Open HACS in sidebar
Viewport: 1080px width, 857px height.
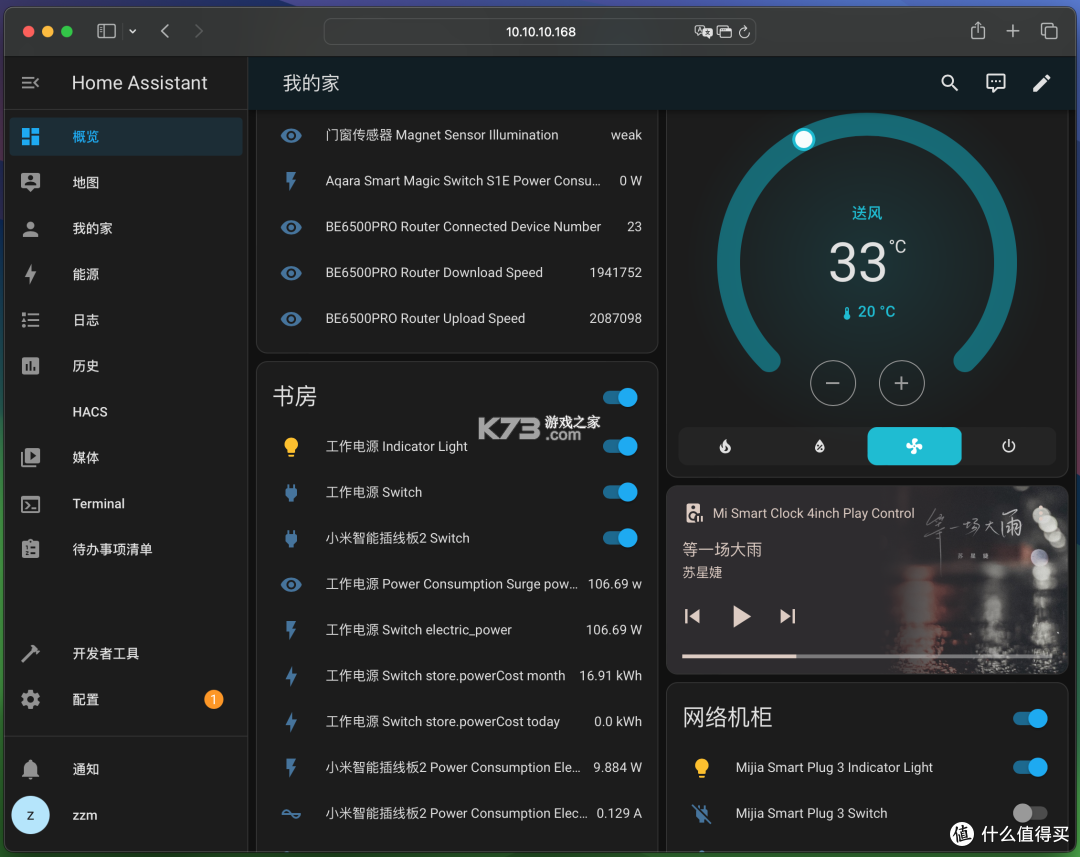tap(126, 412)
